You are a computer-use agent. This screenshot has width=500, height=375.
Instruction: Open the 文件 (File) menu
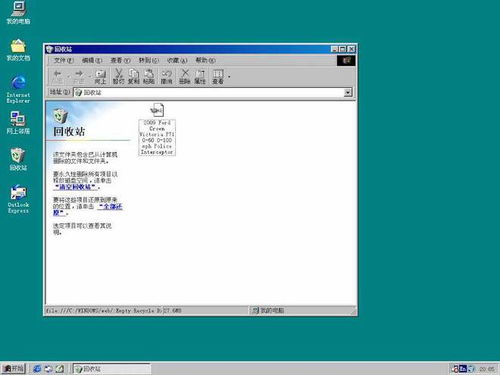coord(64,60)
